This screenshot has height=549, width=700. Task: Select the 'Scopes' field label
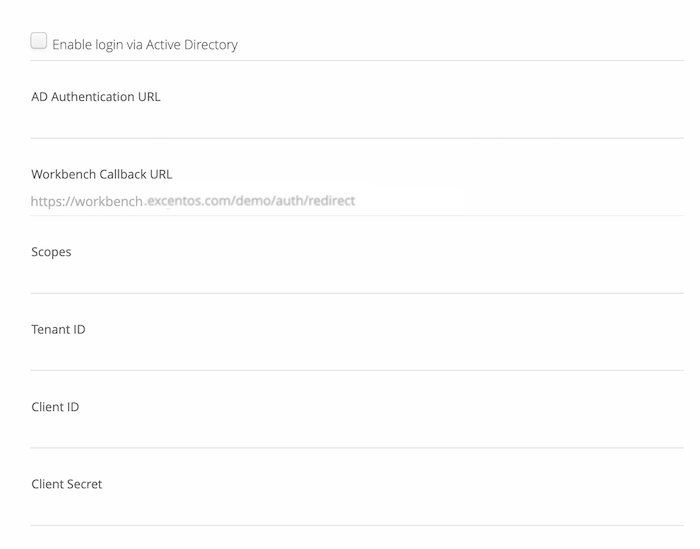click(51, 252)
